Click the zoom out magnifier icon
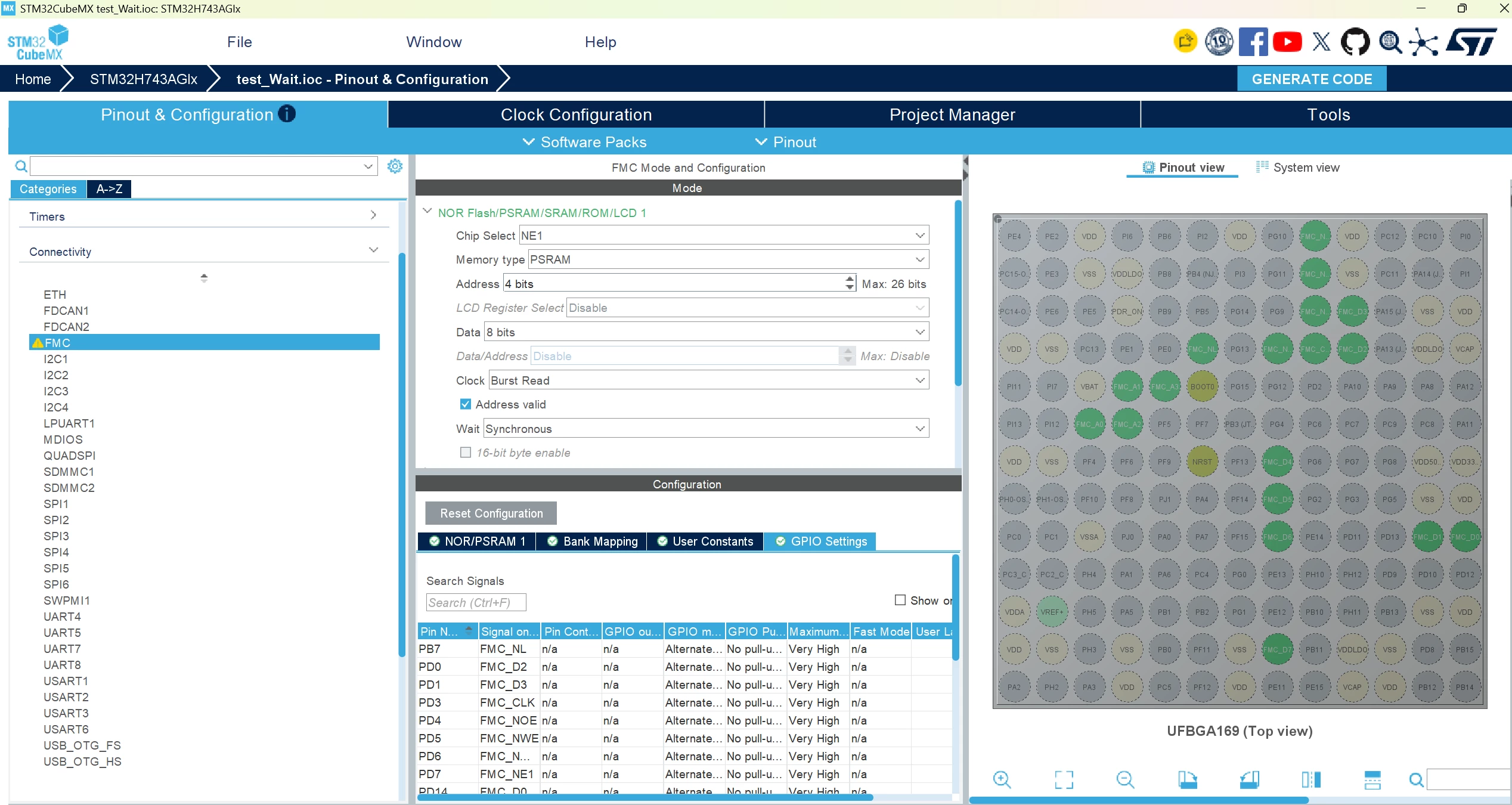Viewport: 1512px width, 805px height. 1125,779
